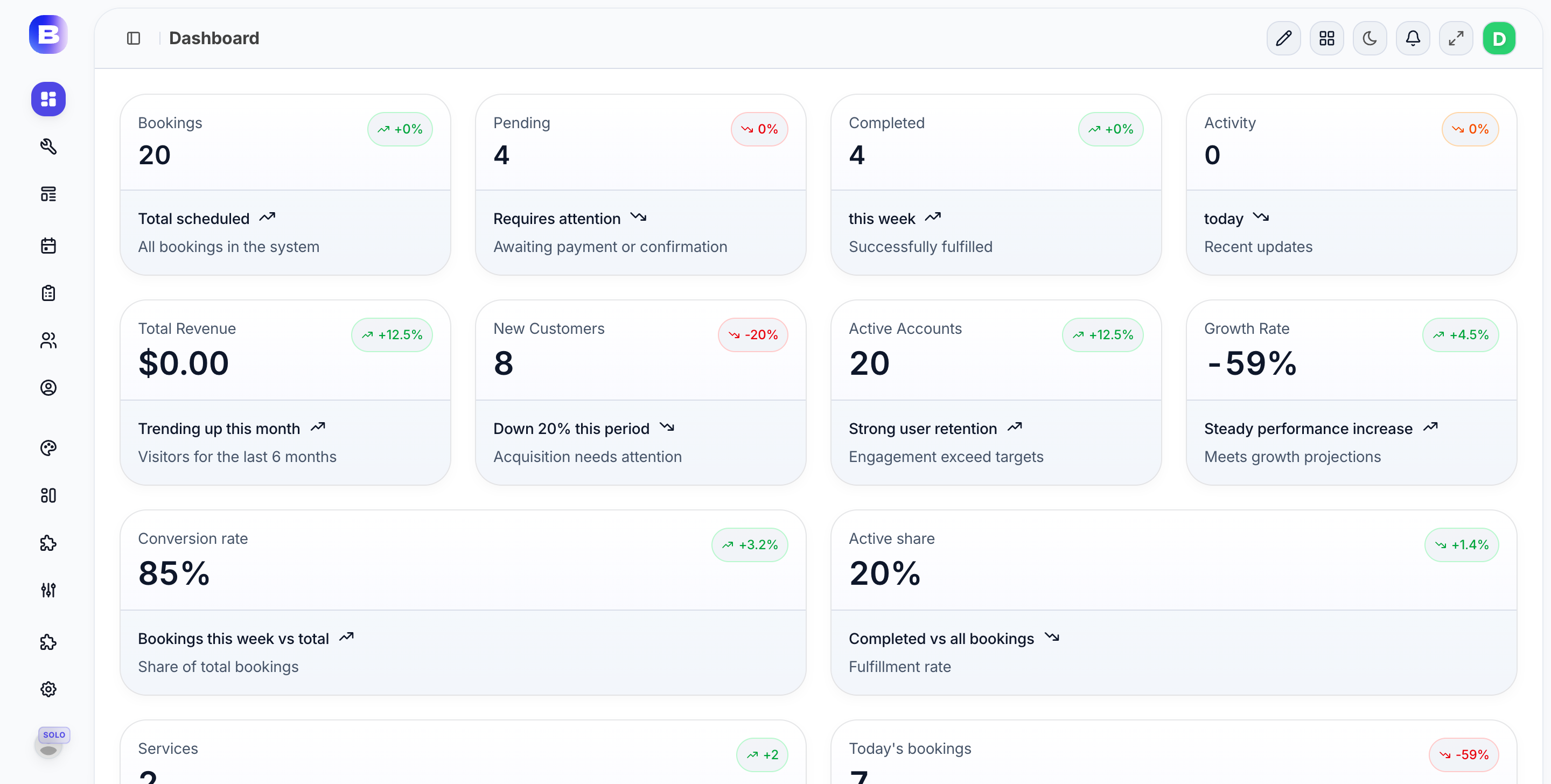Open the layout grid menu in top bar
Screen dimensions: 1551x784
tap(1326, 38)
